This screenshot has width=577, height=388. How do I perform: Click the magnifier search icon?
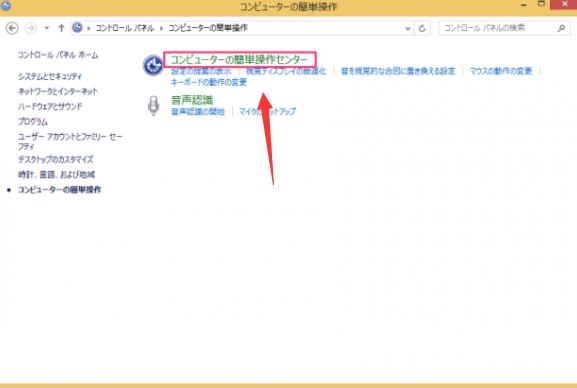click(561, 28)
